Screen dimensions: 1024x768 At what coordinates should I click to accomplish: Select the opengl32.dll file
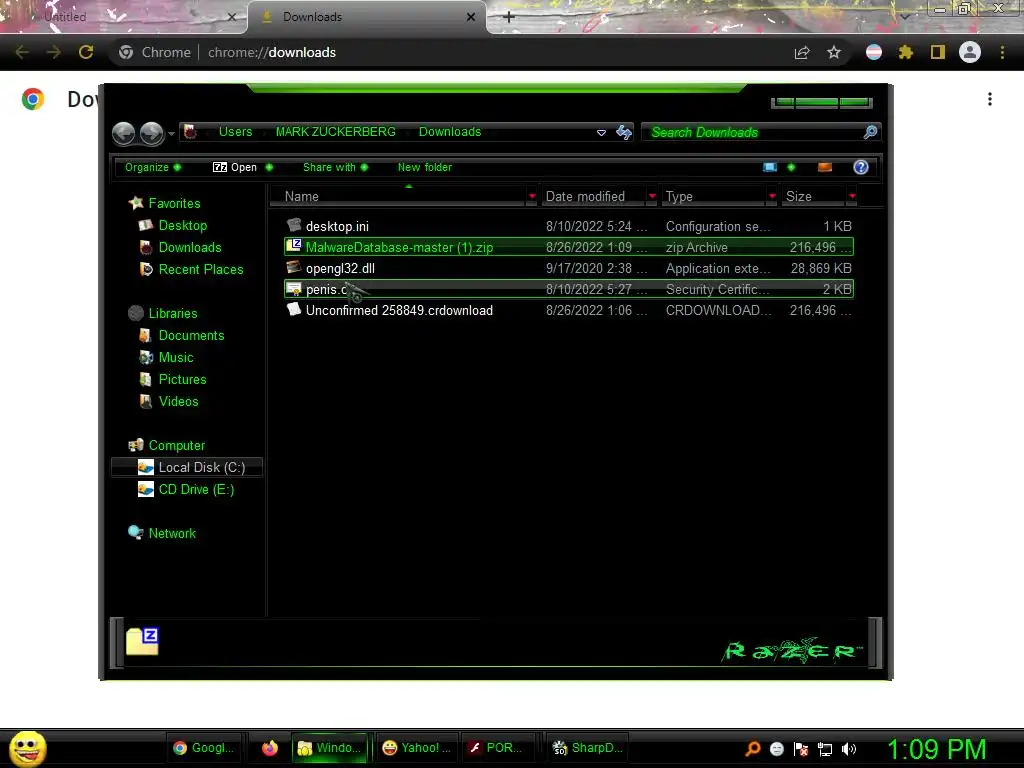569,268
